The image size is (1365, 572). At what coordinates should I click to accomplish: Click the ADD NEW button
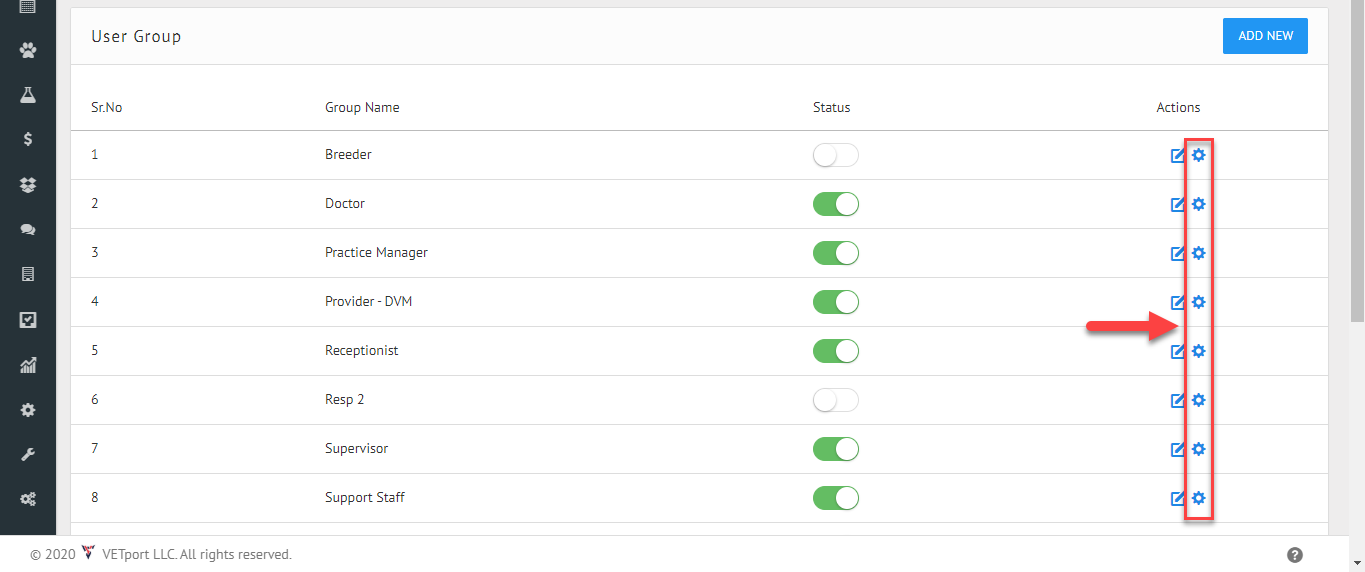(x=1265, y=36)
